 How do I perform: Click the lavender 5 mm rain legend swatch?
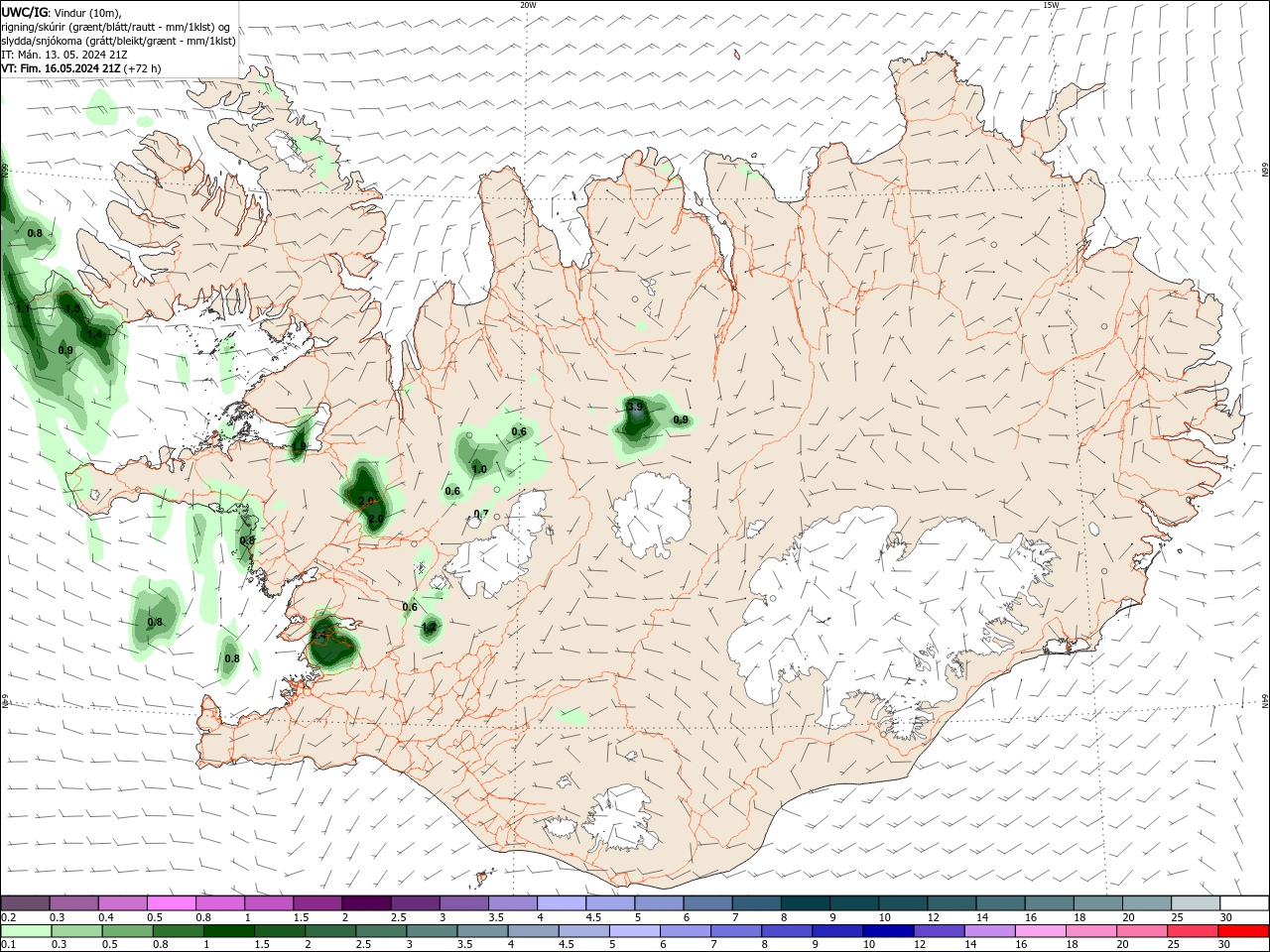[635, 931]
